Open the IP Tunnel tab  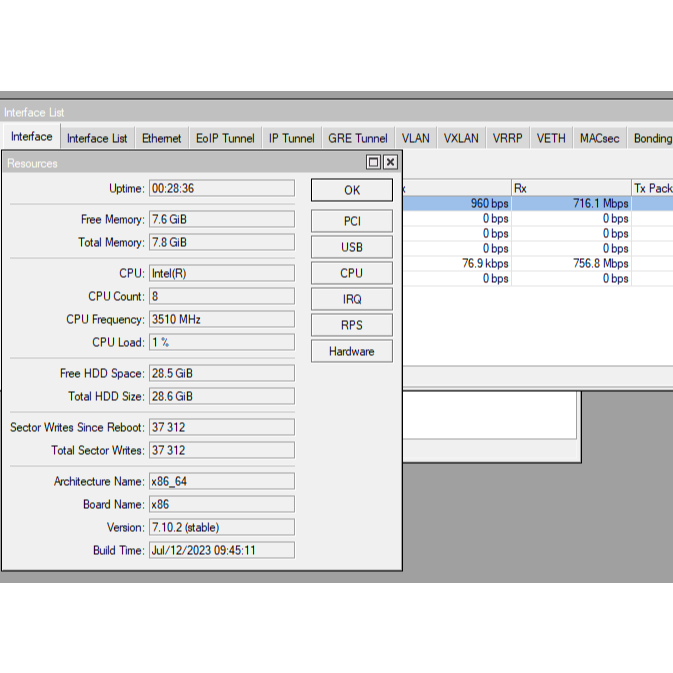coord(291,138)
